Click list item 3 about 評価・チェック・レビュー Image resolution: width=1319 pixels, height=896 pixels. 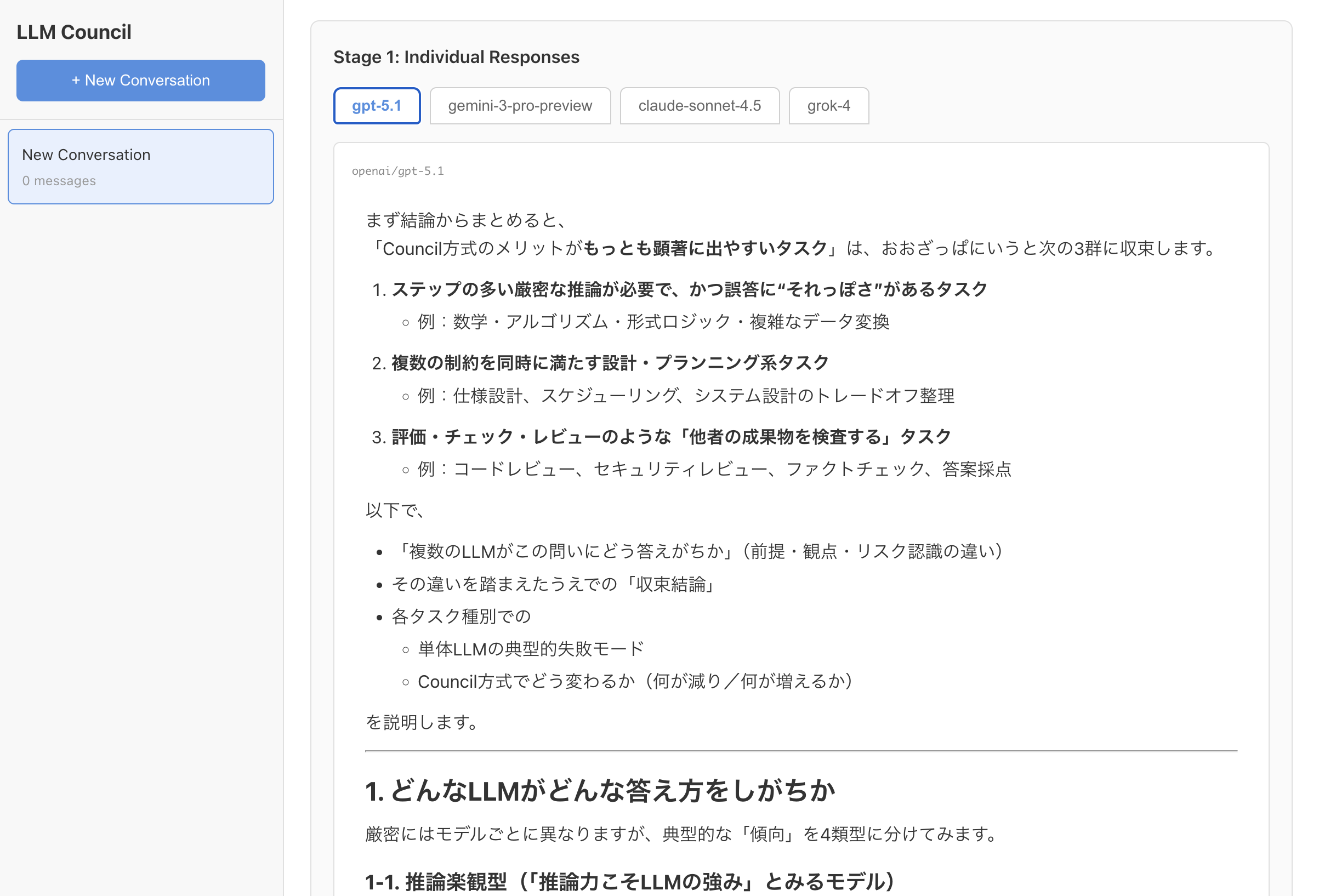tap(670, 436)
